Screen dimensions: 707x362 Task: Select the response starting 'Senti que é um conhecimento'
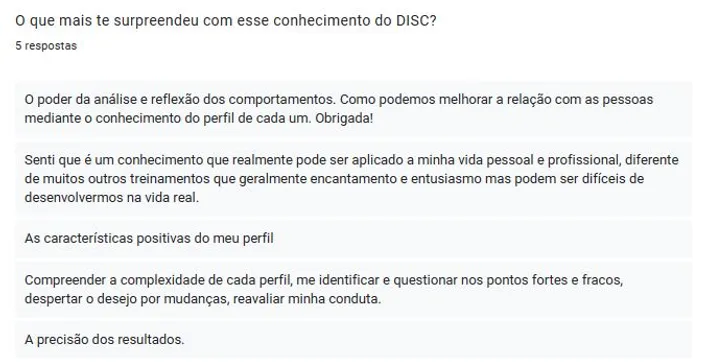point(354,179)
